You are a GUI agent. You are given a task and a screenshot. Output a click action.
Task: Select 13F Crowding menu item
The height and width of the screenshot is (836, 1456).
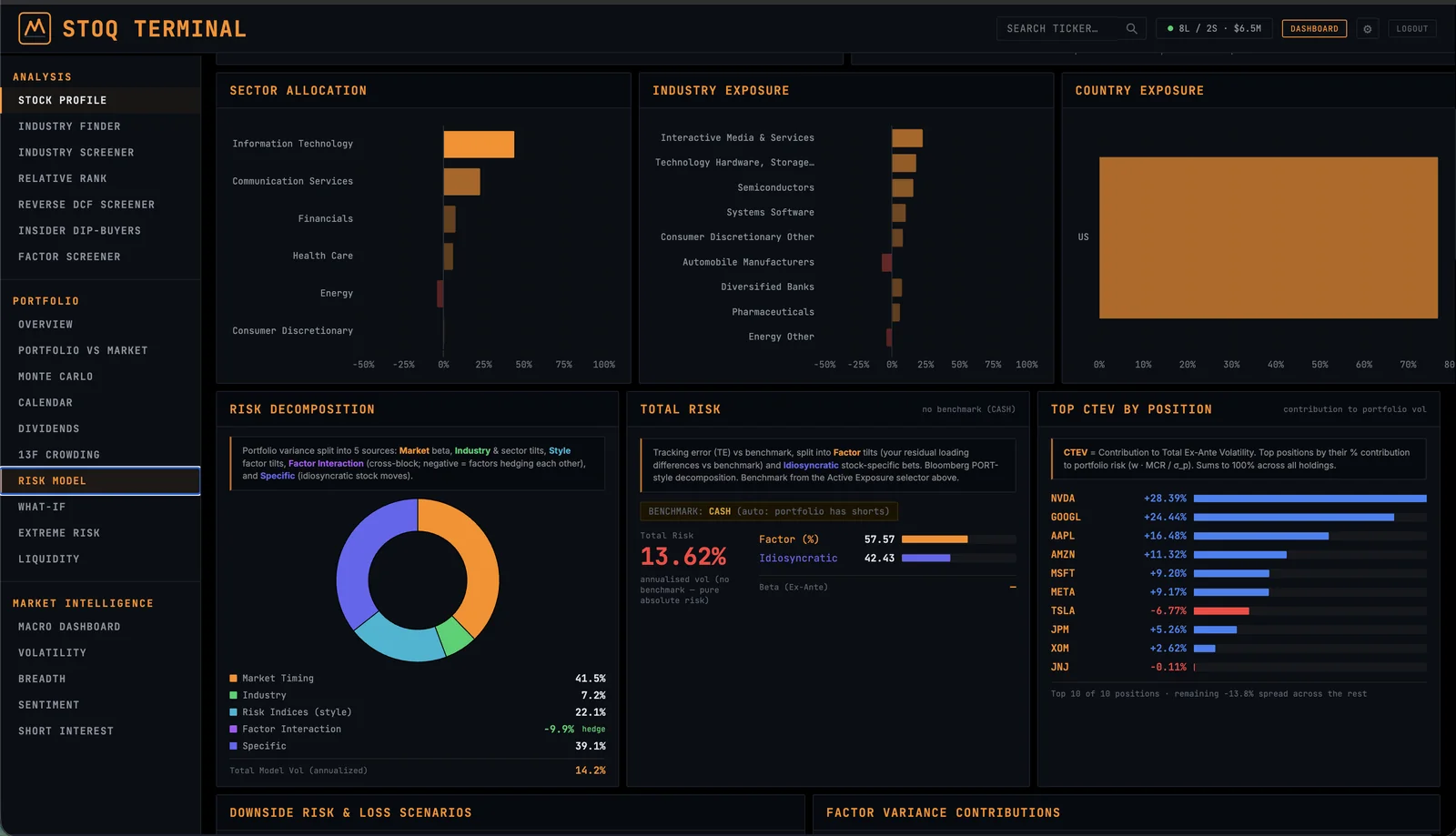(100, 455)
